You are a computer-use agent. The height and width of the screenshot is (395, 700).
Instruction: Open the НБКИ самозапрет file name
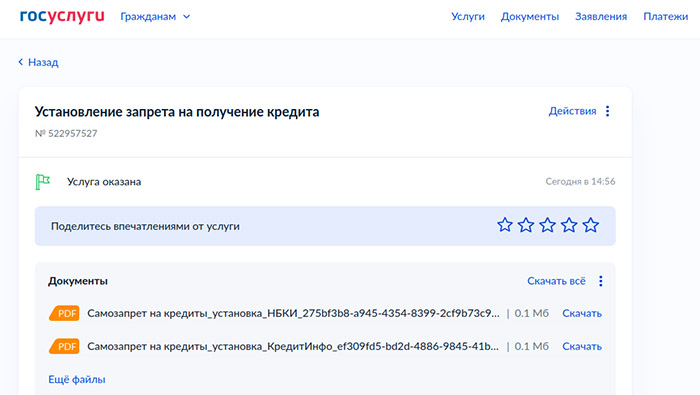tap(293, 313)
